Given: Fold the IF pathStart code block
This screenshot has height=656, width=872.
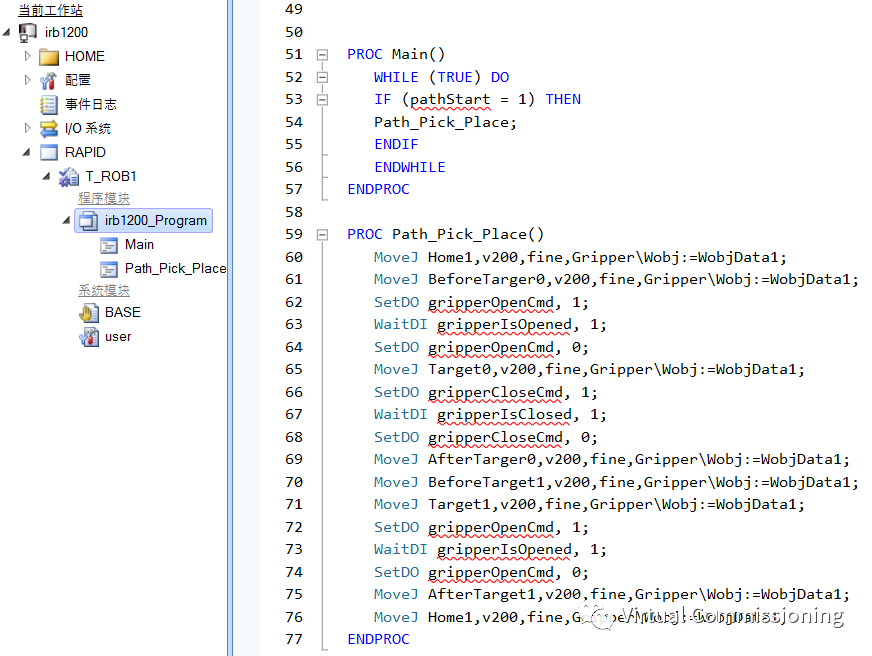Looking at the screenshot, I should [x=323, y=100].
